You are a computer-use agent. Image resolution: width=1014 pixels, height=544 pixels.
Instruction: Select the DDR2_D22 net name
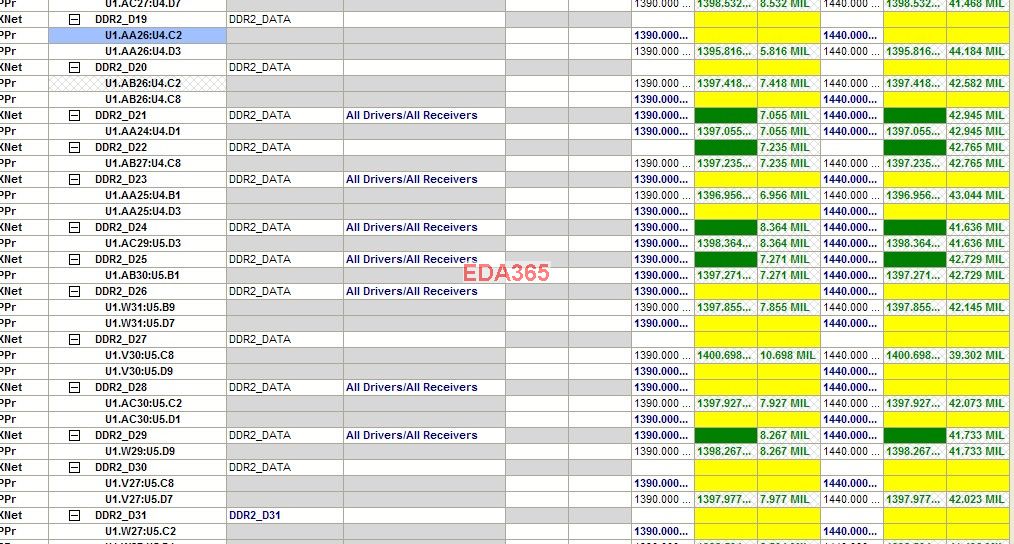[x=121, y=147]
